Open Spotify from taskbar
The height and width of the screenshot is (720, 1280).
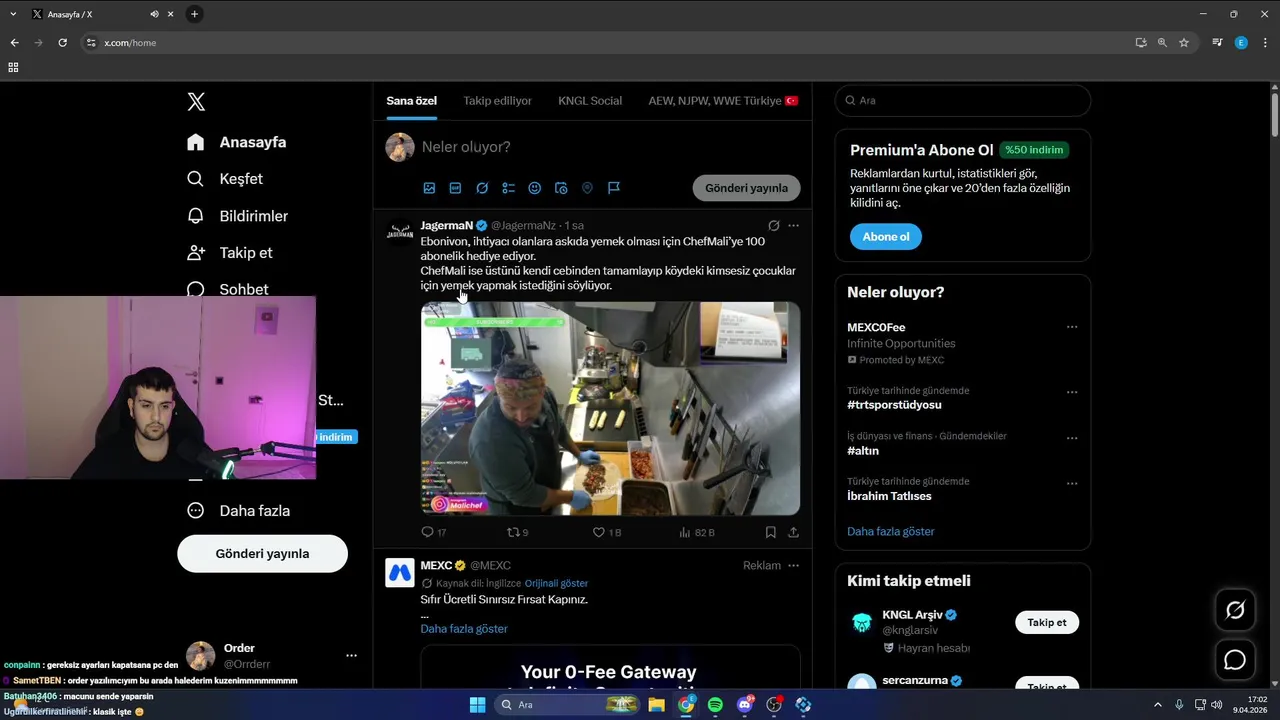click(x=715, y=705)
